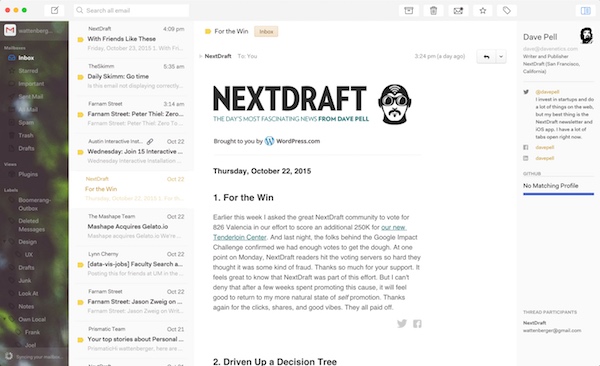Open data-vis-jobs Faculty Search email

click(131, 264)
